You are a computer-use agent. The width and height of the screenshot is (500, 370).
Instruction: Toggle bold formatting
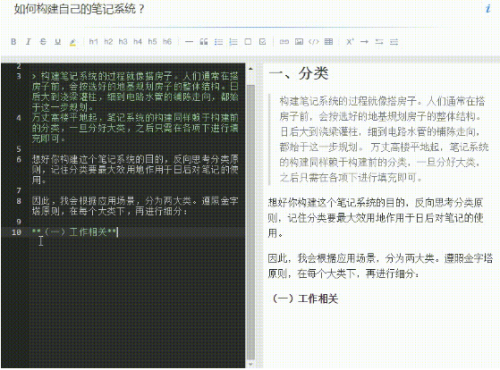click(x=13, y=42)
